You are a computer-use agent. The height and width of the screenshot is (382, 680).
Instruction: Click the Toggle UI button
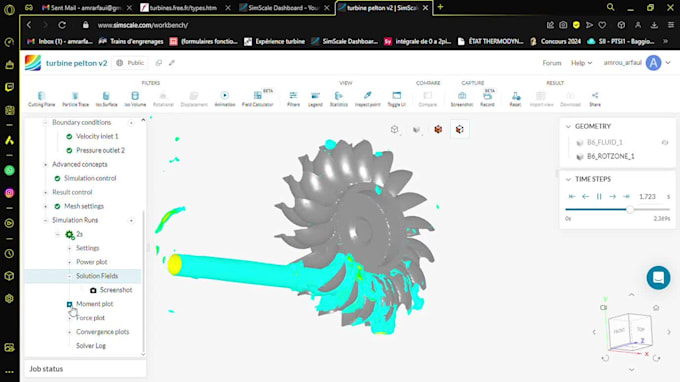396,99
